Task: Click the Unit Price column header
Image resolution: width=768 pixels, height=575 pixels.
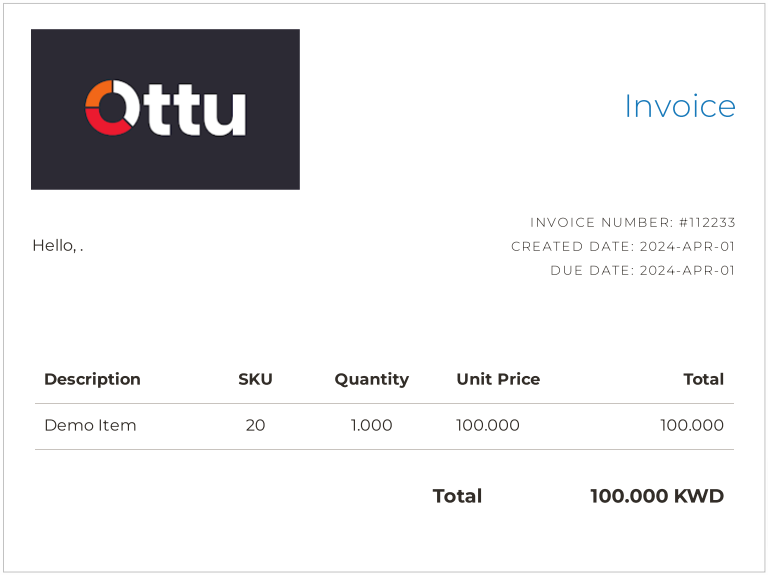Action: 498,379
